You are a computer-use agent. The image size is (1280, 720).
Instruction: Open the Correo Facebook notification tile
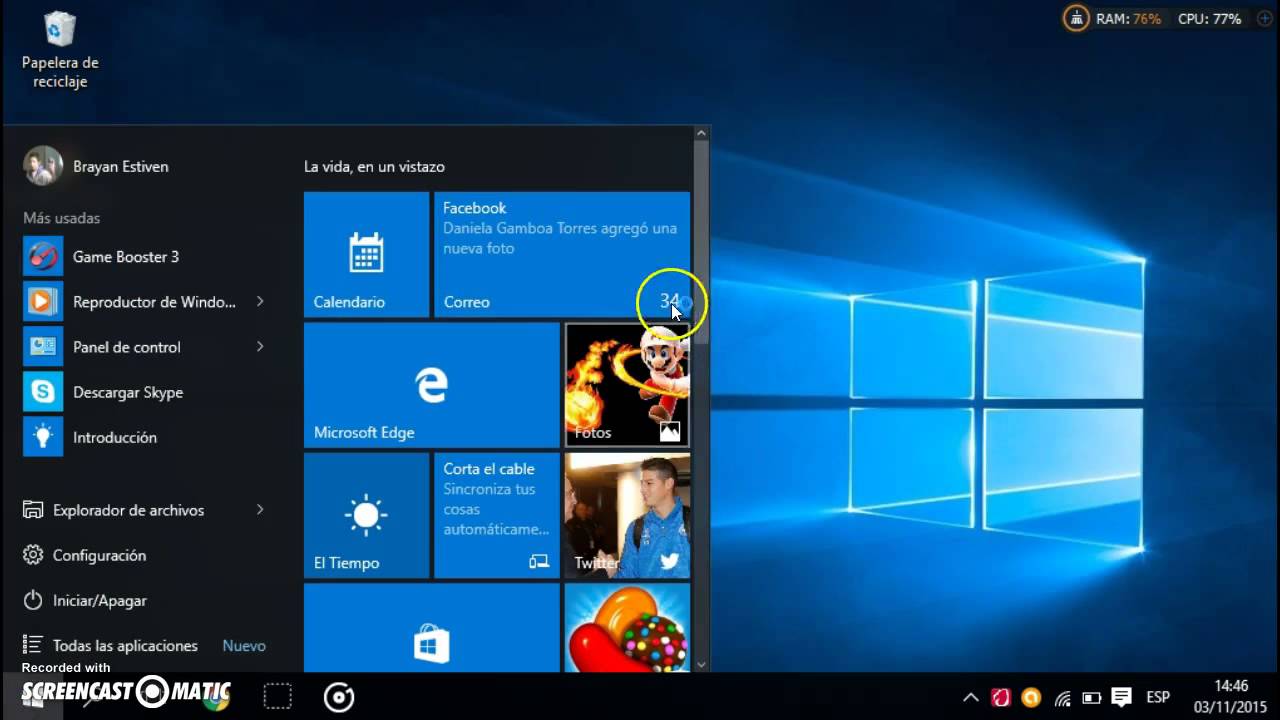pyautogui.click(x=562, y=255)
